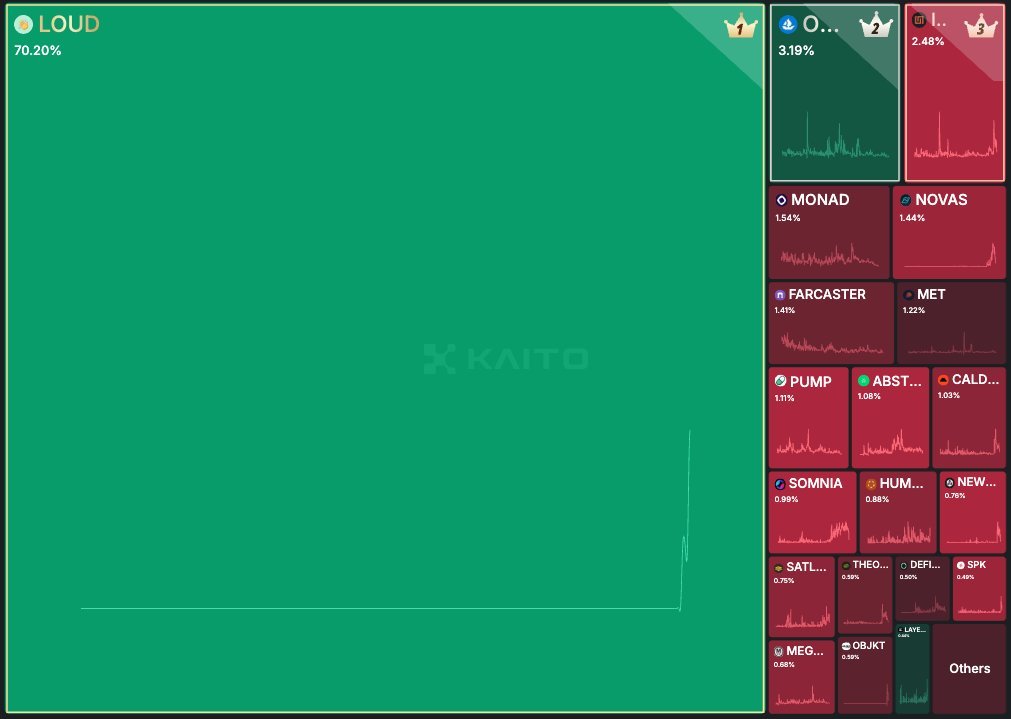
Task: Select the 1.44% value under NOVAS
Action: coord(912,218)
